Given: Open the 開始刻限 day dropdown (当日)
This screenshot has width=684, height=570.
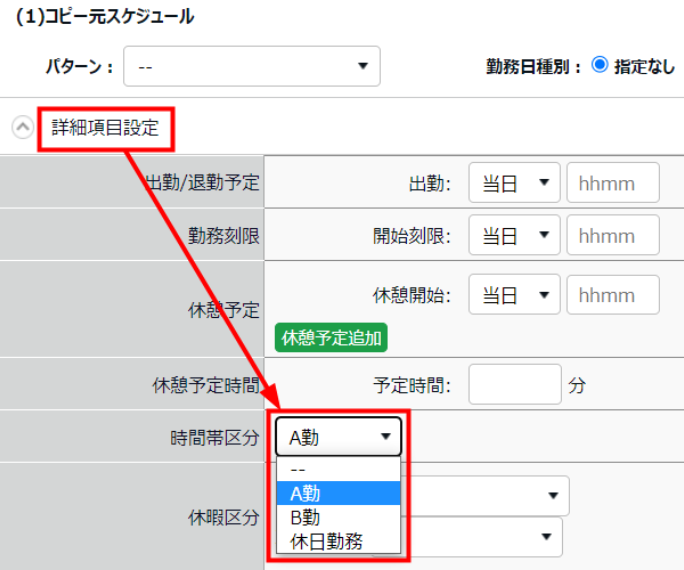Looking at the screenshot, I should click(x=514, y=236).
